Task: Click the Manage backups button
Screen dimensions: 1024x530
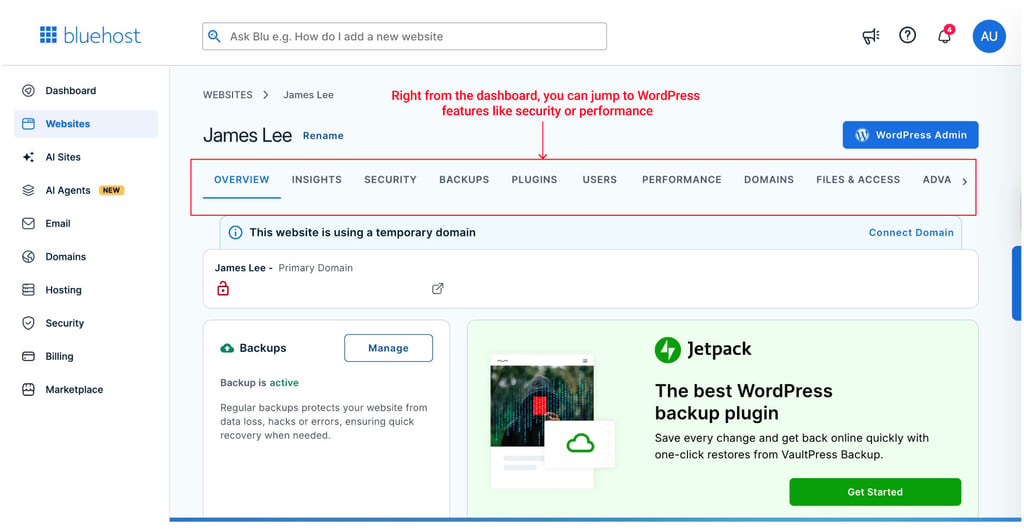Action: (389, 348)
